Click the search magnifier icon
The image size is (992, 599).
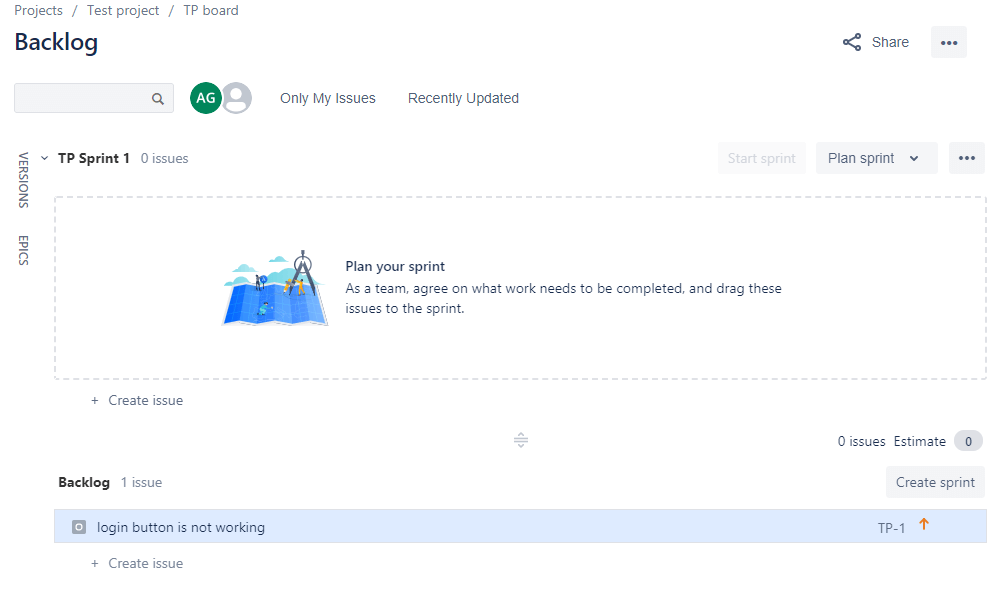coord(158,99)
